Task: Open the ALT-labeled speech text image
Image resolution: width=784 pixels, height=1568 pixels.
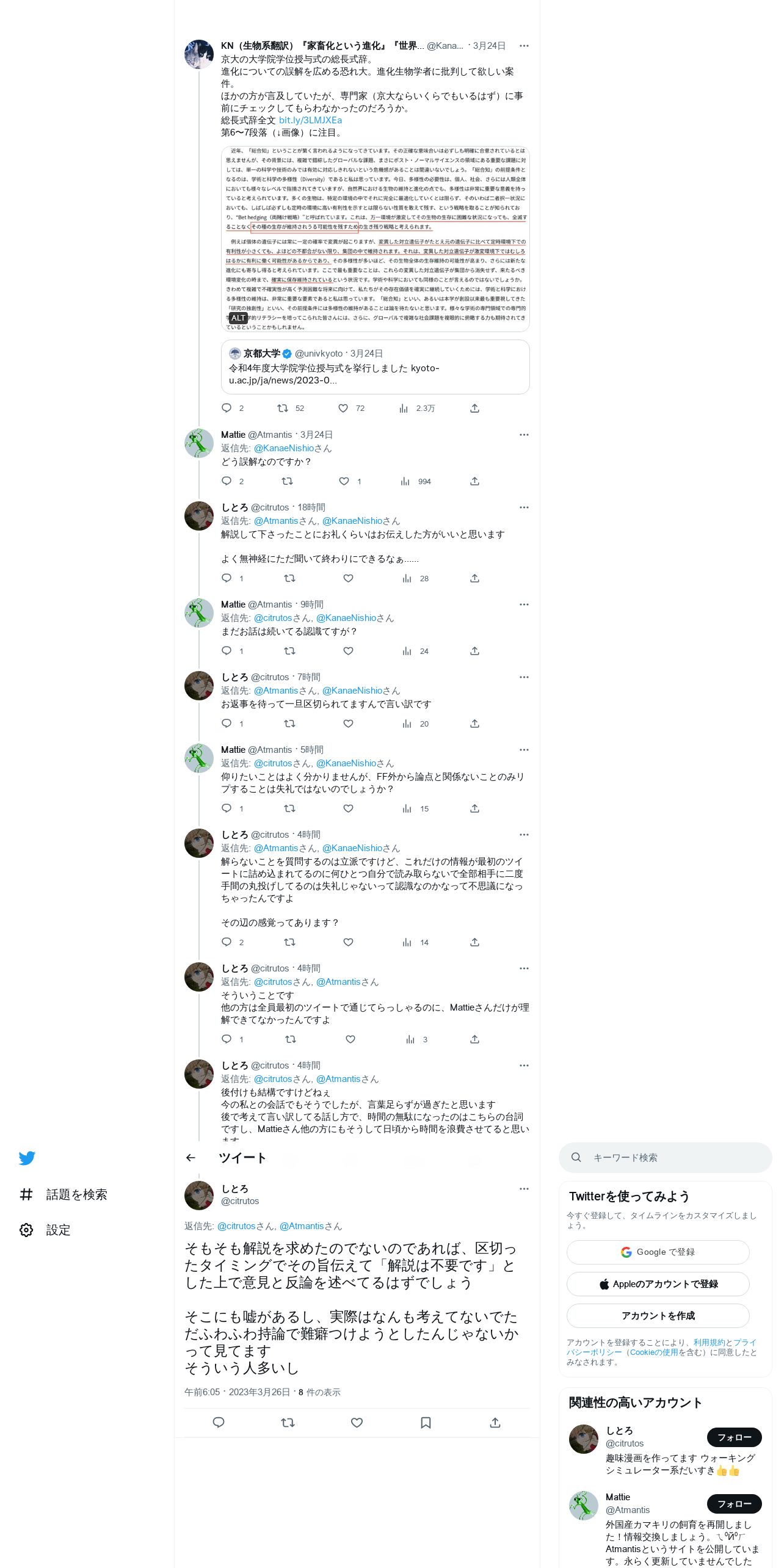Action: (376, 239)
